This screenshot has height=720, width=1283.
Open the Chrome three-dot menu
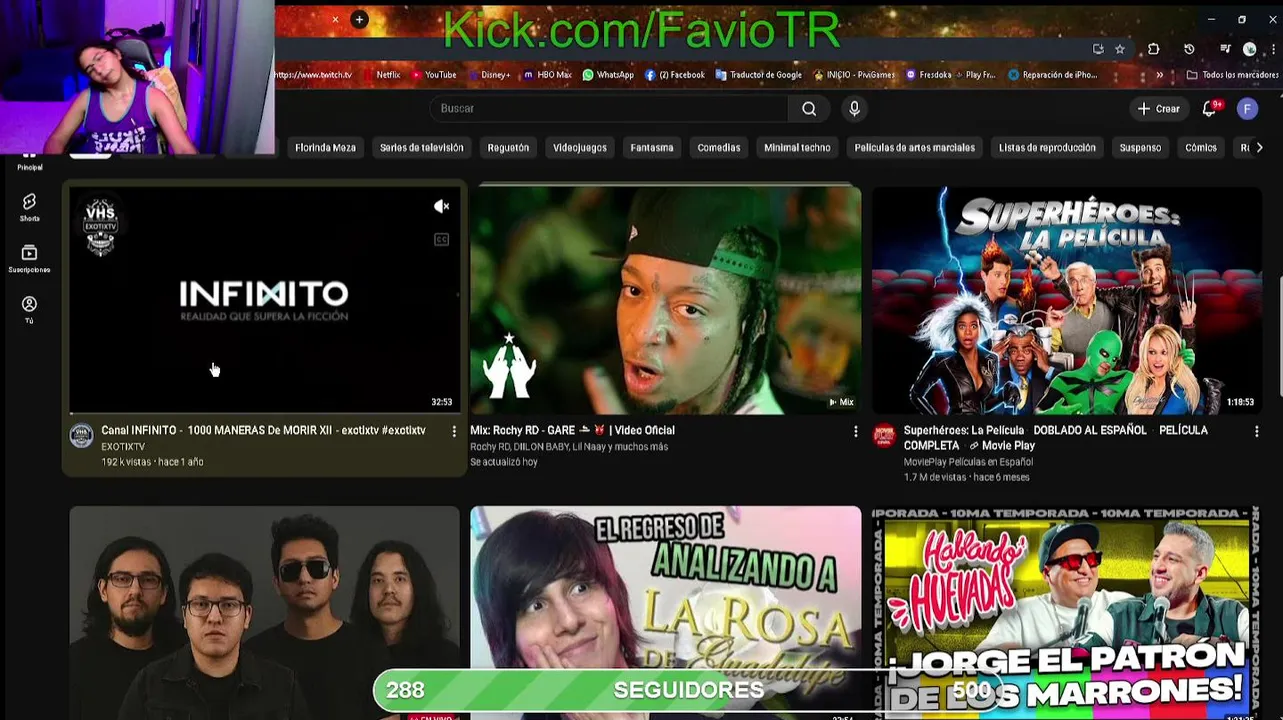tap(1272, 49)
